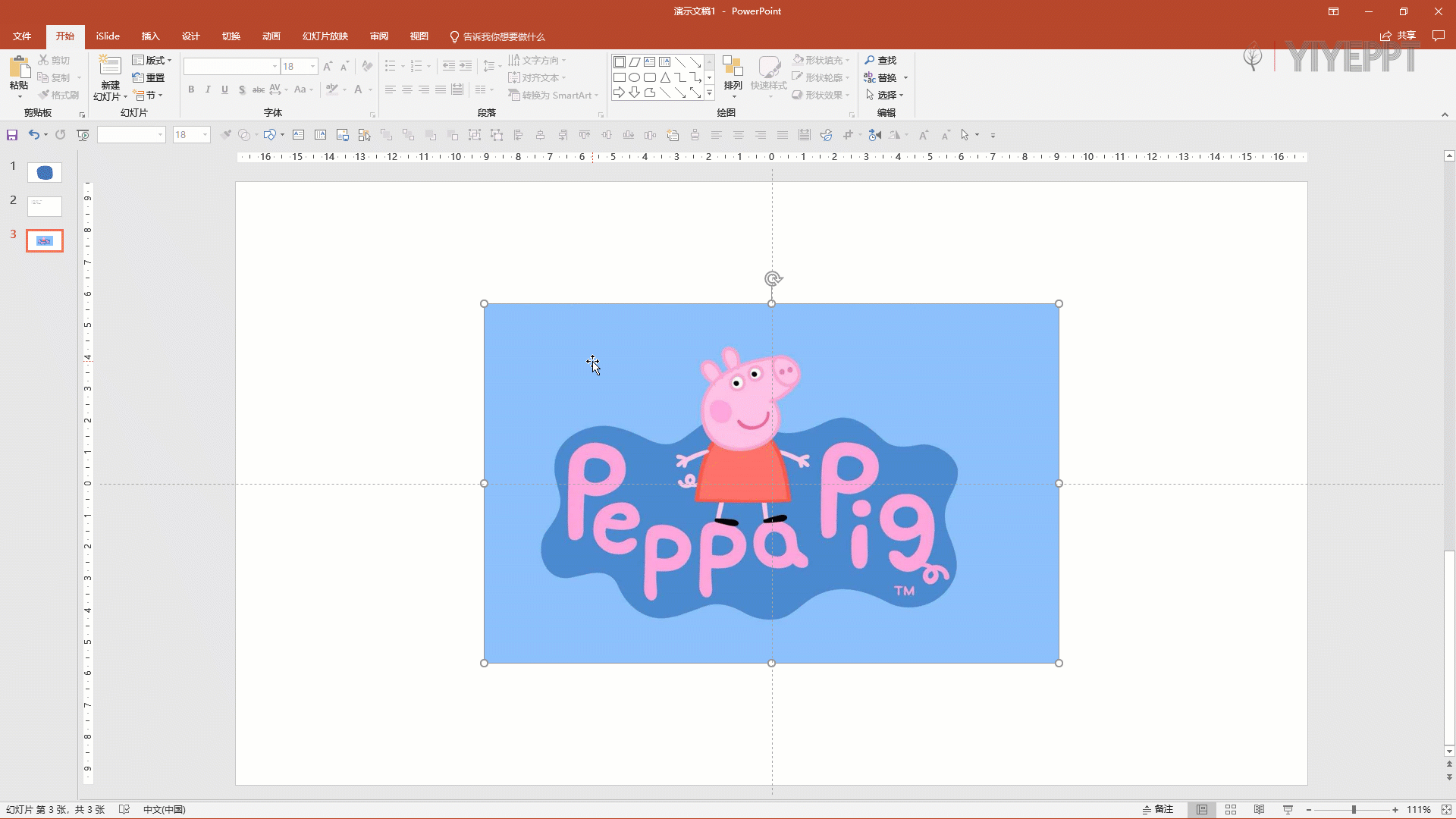This screenshot has width=1456, height=819.
Task: Select the oval shape in shapes gallery
Action: click(x=634, y=77)
